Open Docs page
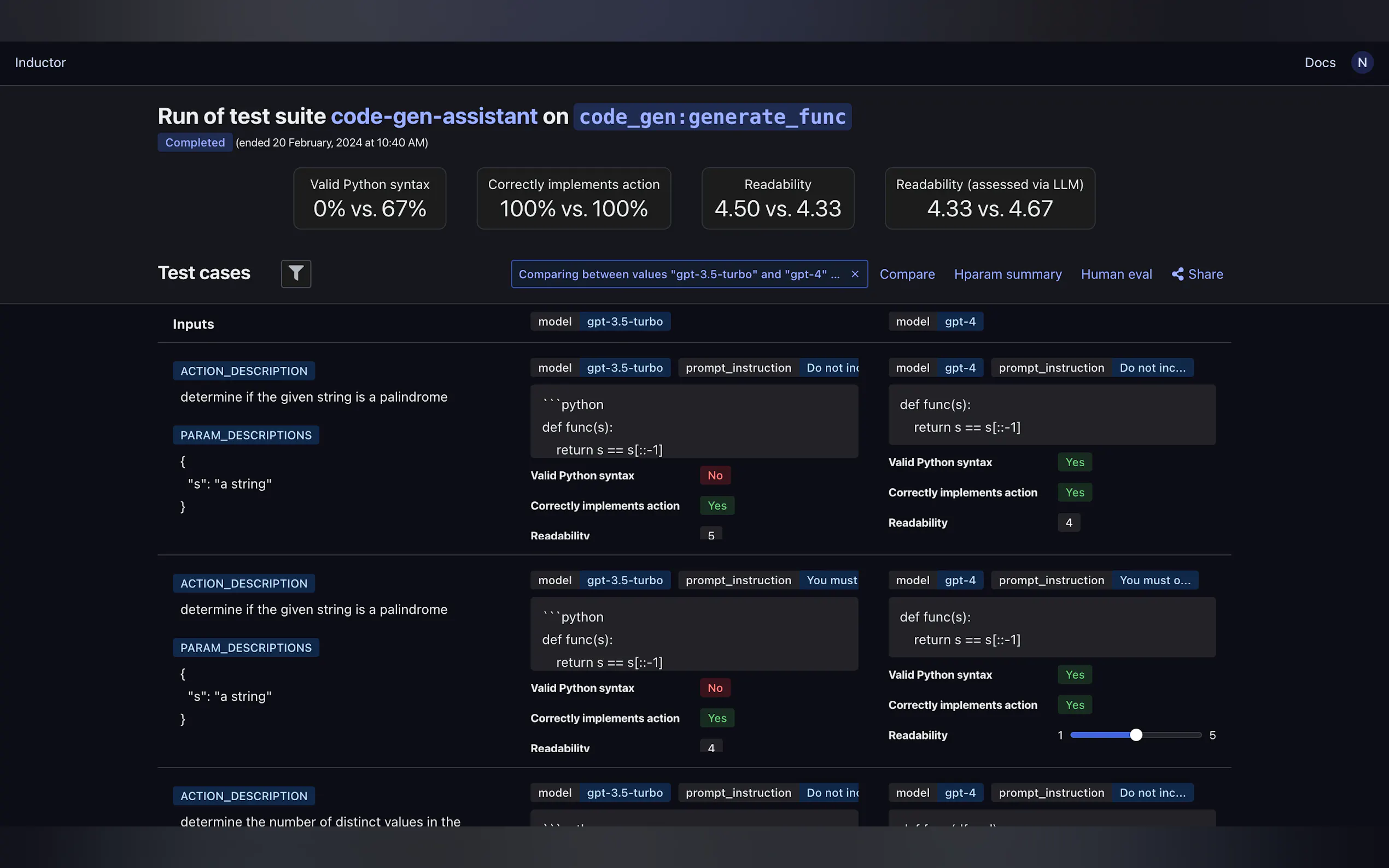The image size is (1389, 868). point(1320,62)
